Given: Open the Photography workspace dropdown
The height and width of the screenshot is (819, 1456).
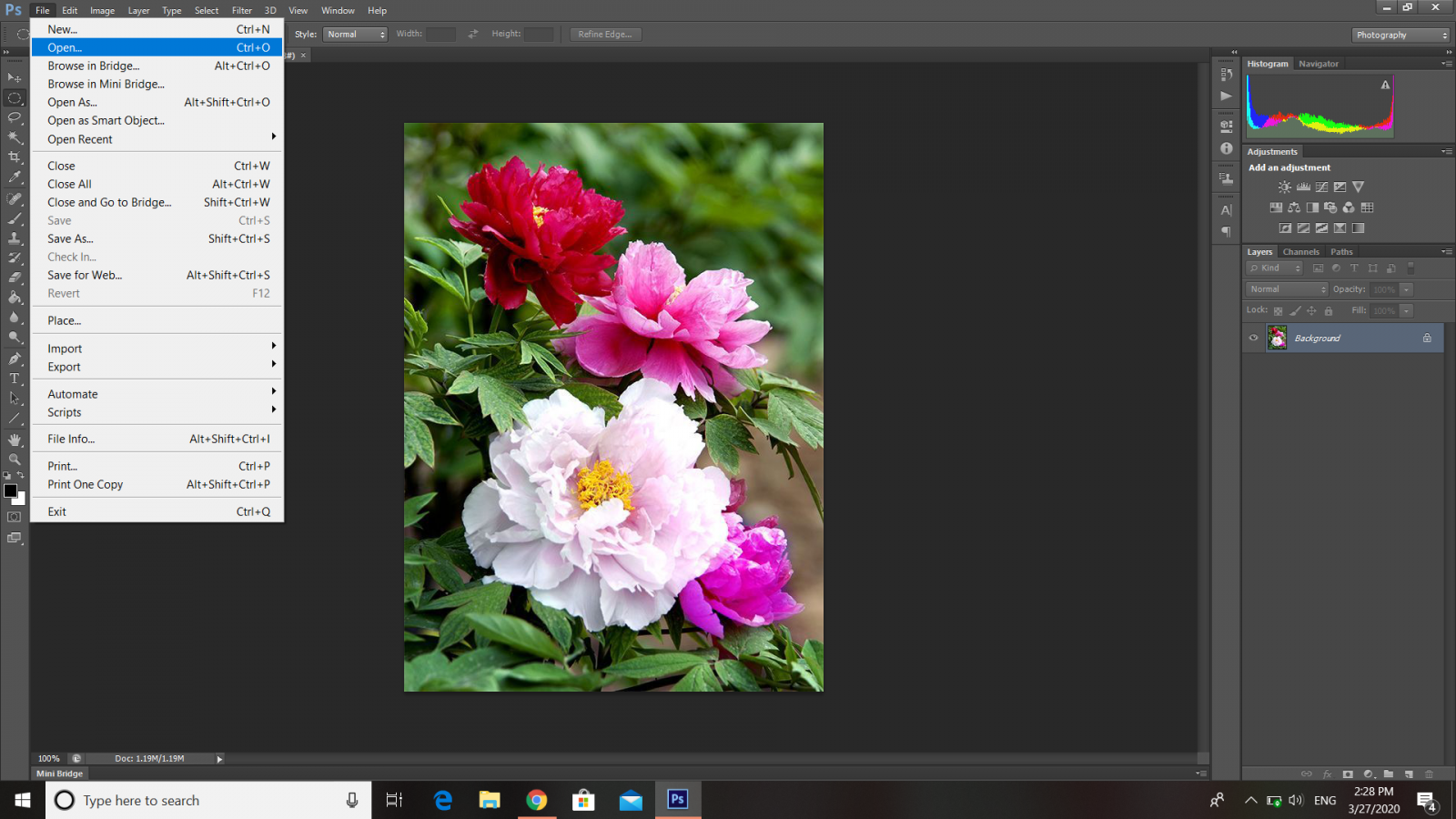Looking at the screenshot, I should pyautogui.click(x=1400, y=35).
